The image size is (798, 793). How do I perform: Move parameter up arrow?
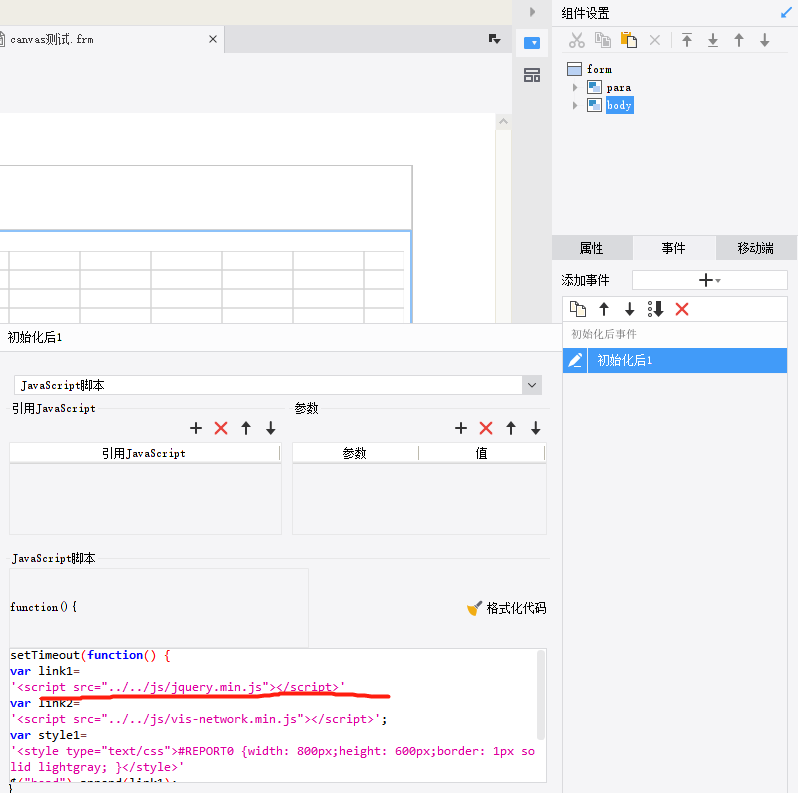click(511, 428)
